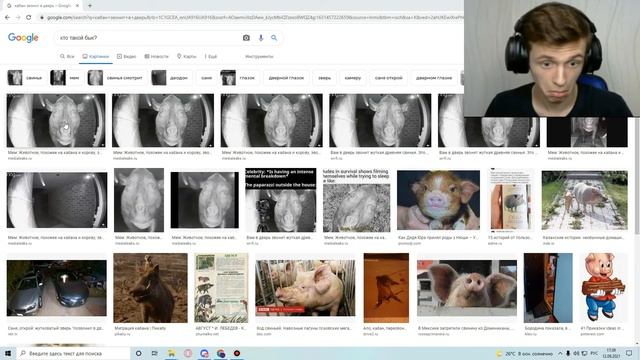Open the piglet held in hands image
Screen dimensions: 640x360
pos(438,200)
